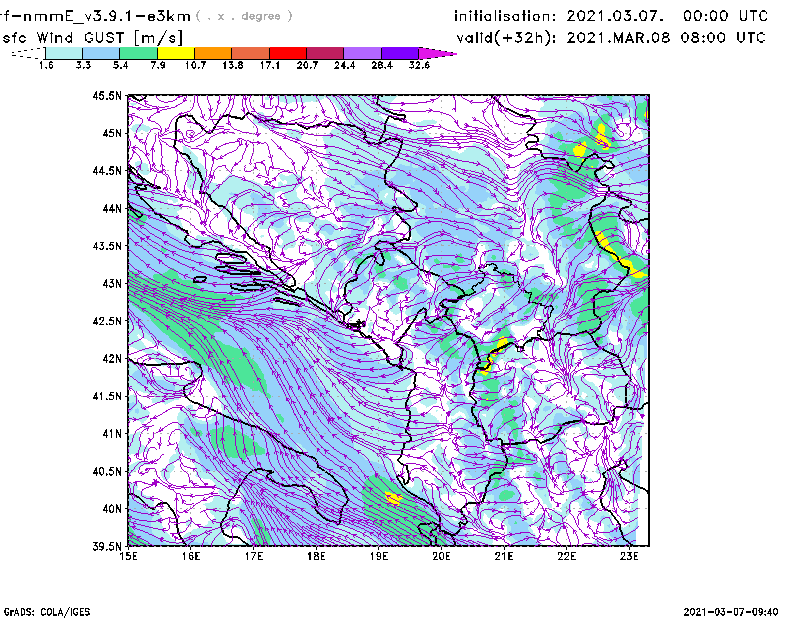Click the 'initialisation: 2021.03.07. 00:00 UTC' line
The width and height of the screenshot is (800, 618).
click(x=611, y=16)
